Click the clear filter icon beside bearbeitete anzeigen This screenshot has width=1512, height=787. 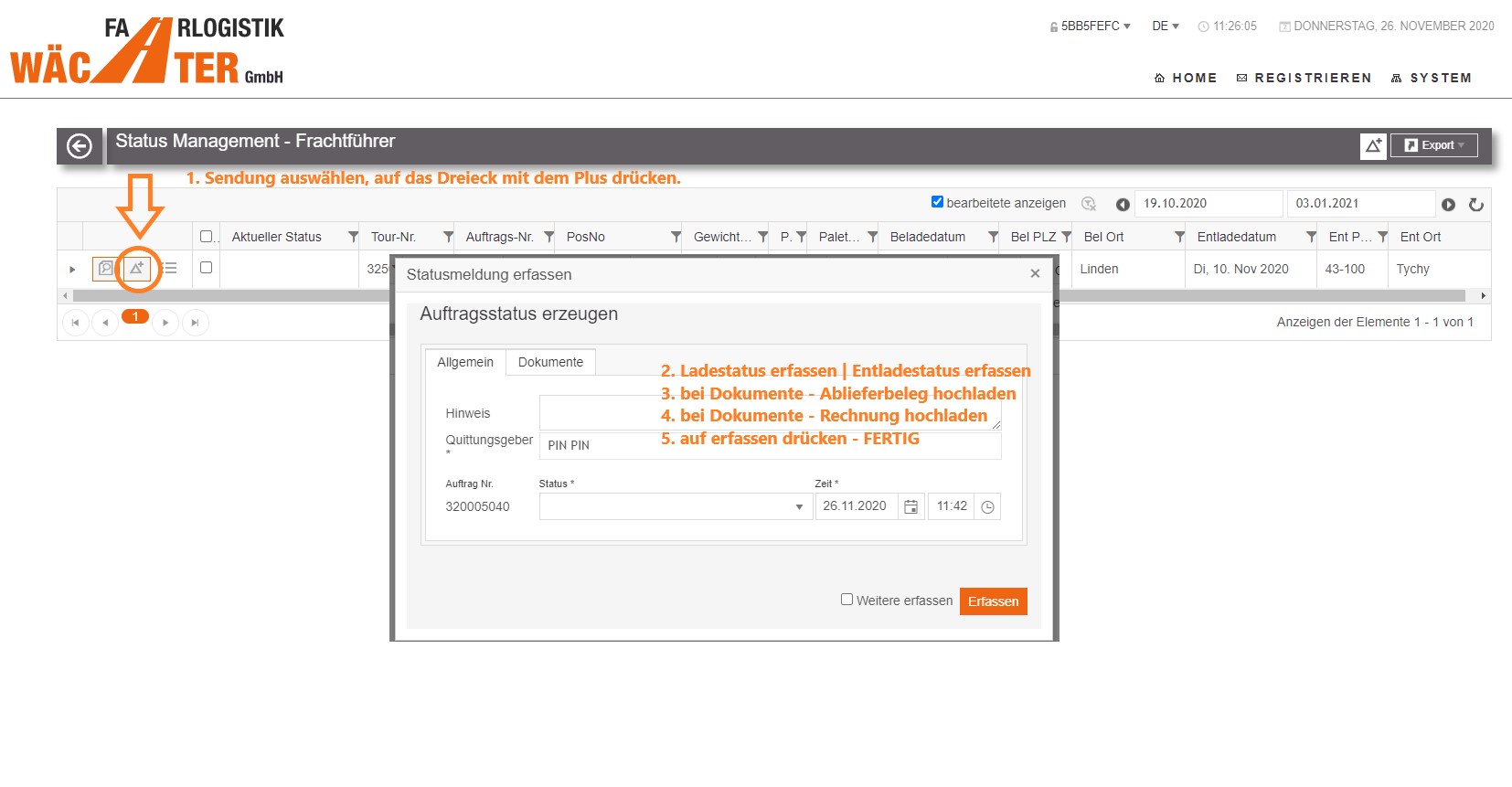[1089, 204]
